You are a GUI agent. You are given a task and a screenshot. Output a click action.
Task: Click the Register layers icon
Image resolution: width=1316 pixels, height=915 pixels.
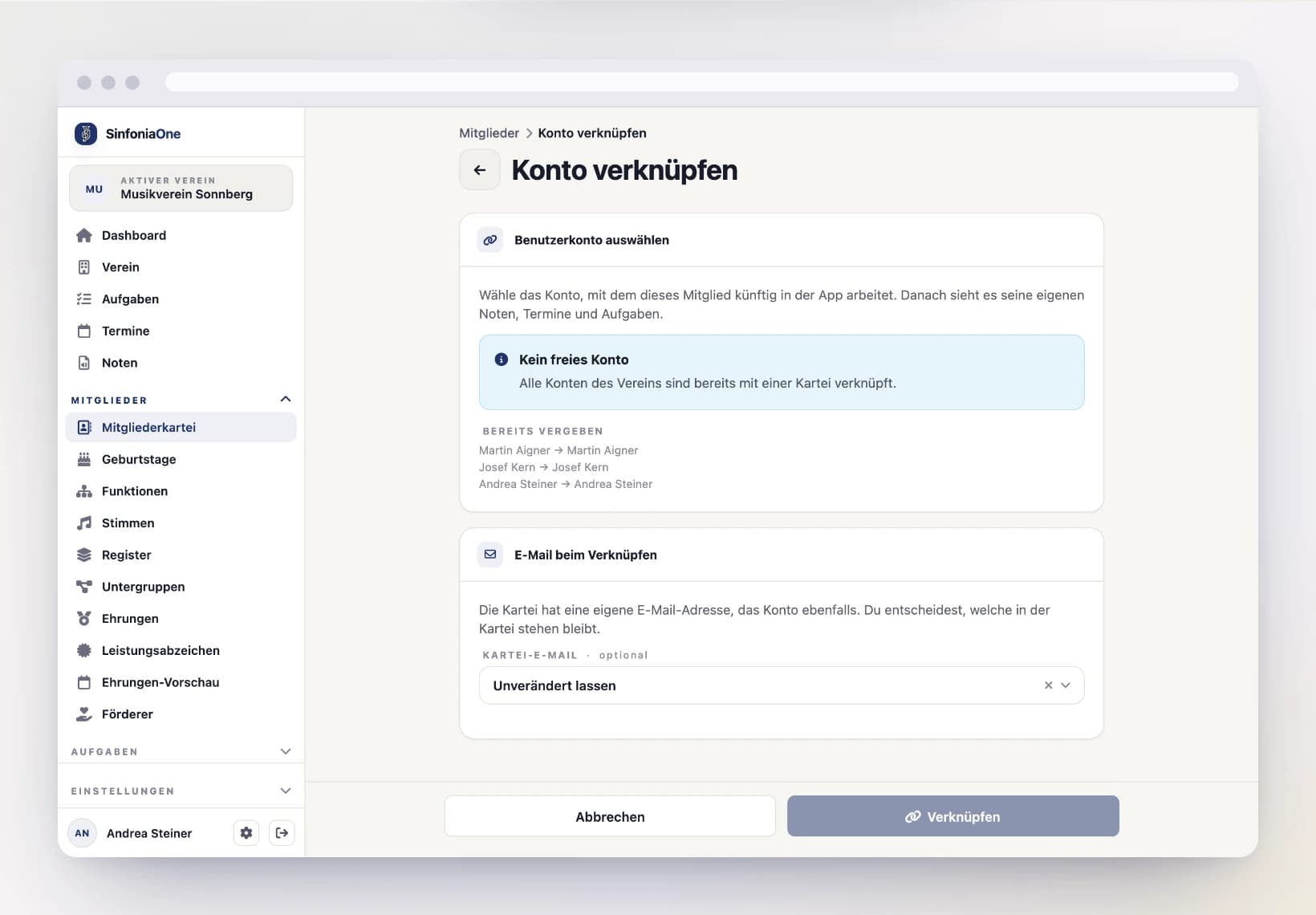click(x=84, y=555)
